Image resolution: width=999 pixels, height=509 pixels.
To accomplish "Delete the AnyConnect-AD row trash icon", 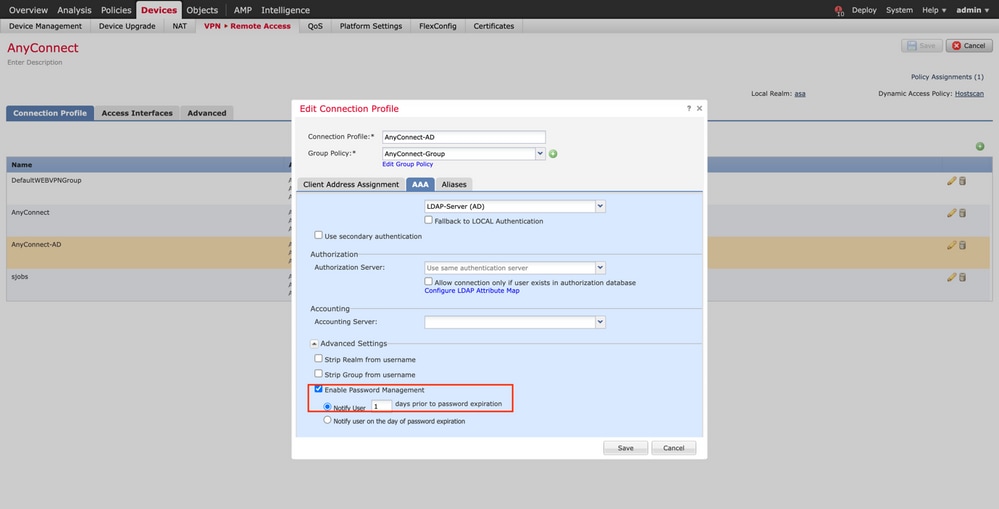I will (x=963, y=245).
